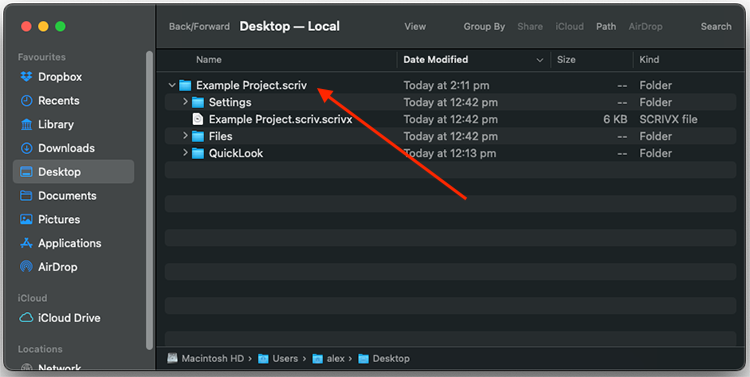Click Macintosh HD disk icon in path bar
750x377 pixels.
172,358
